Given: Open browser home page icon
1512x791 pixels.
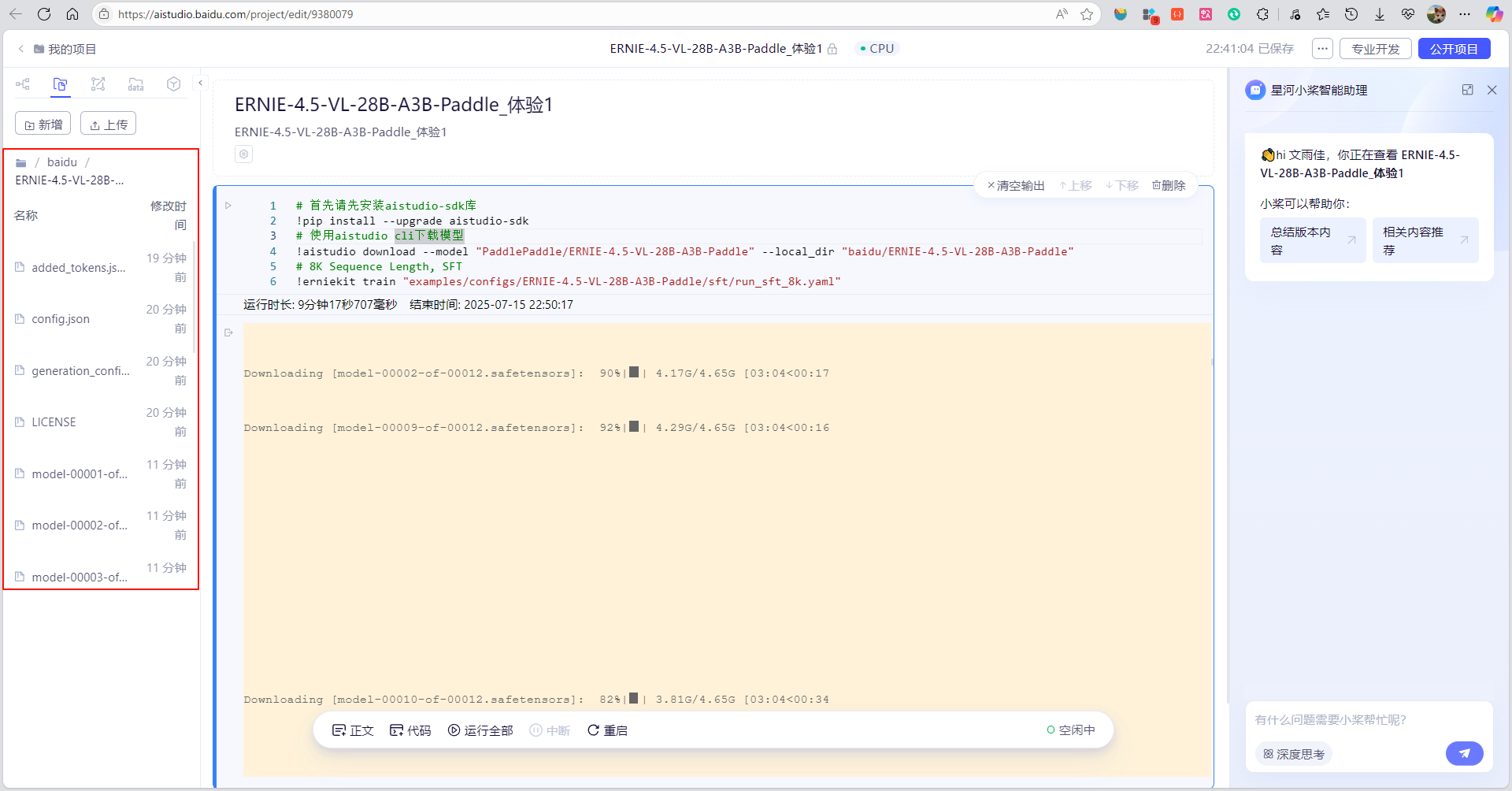Looking at the screenshot, I should pos(72,14).
